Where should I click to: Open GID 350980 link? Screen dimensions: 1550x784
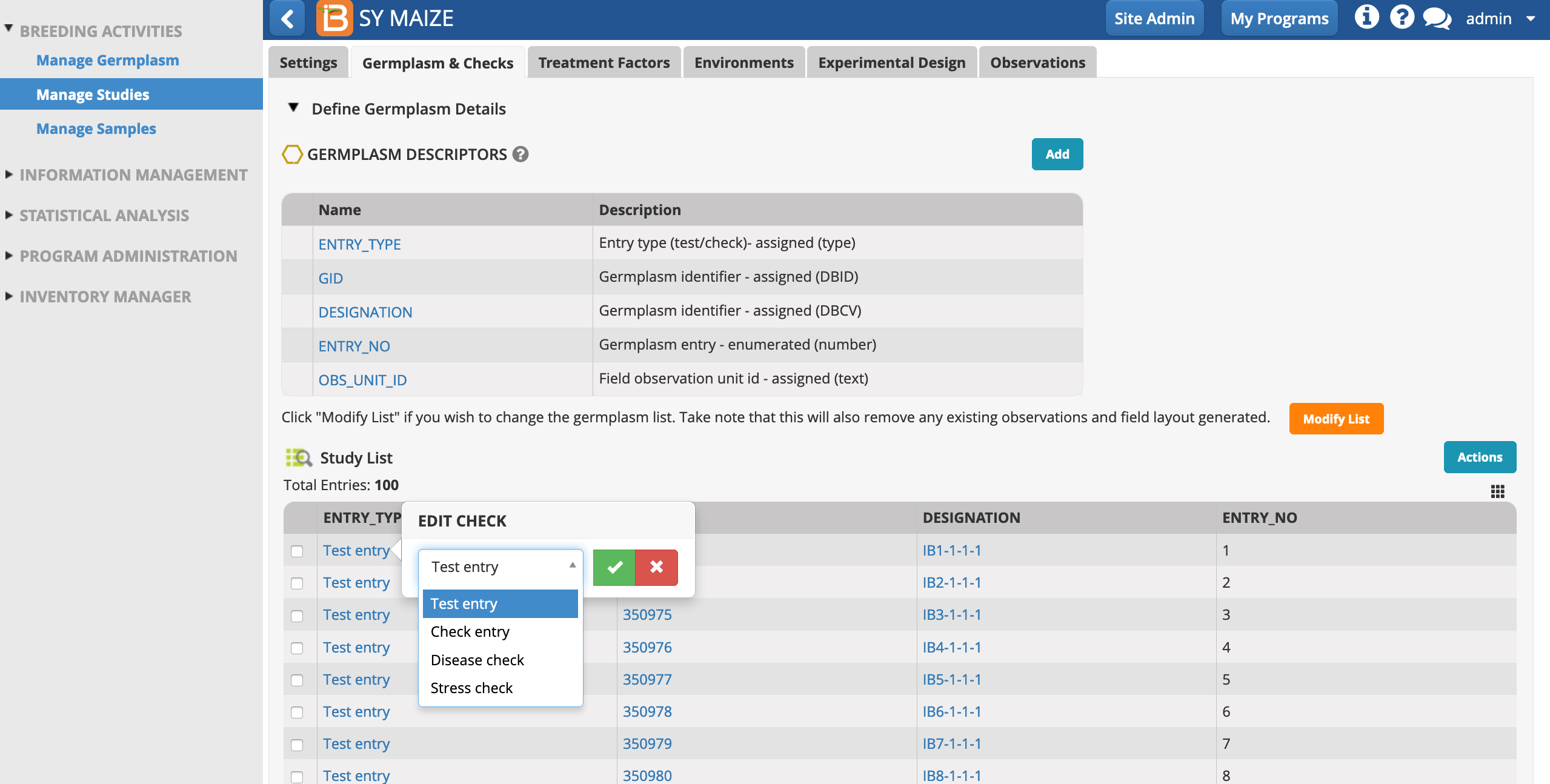click(647, 776)
